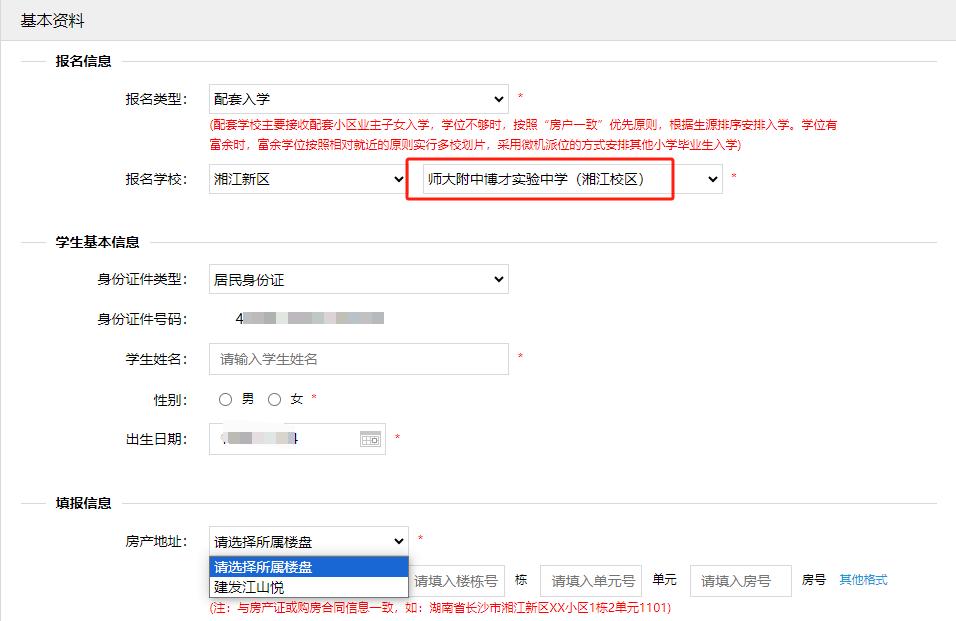Click the 学生姓名 name input field
This screenshot has height=621, width=956.
click(x=359, y=359)
